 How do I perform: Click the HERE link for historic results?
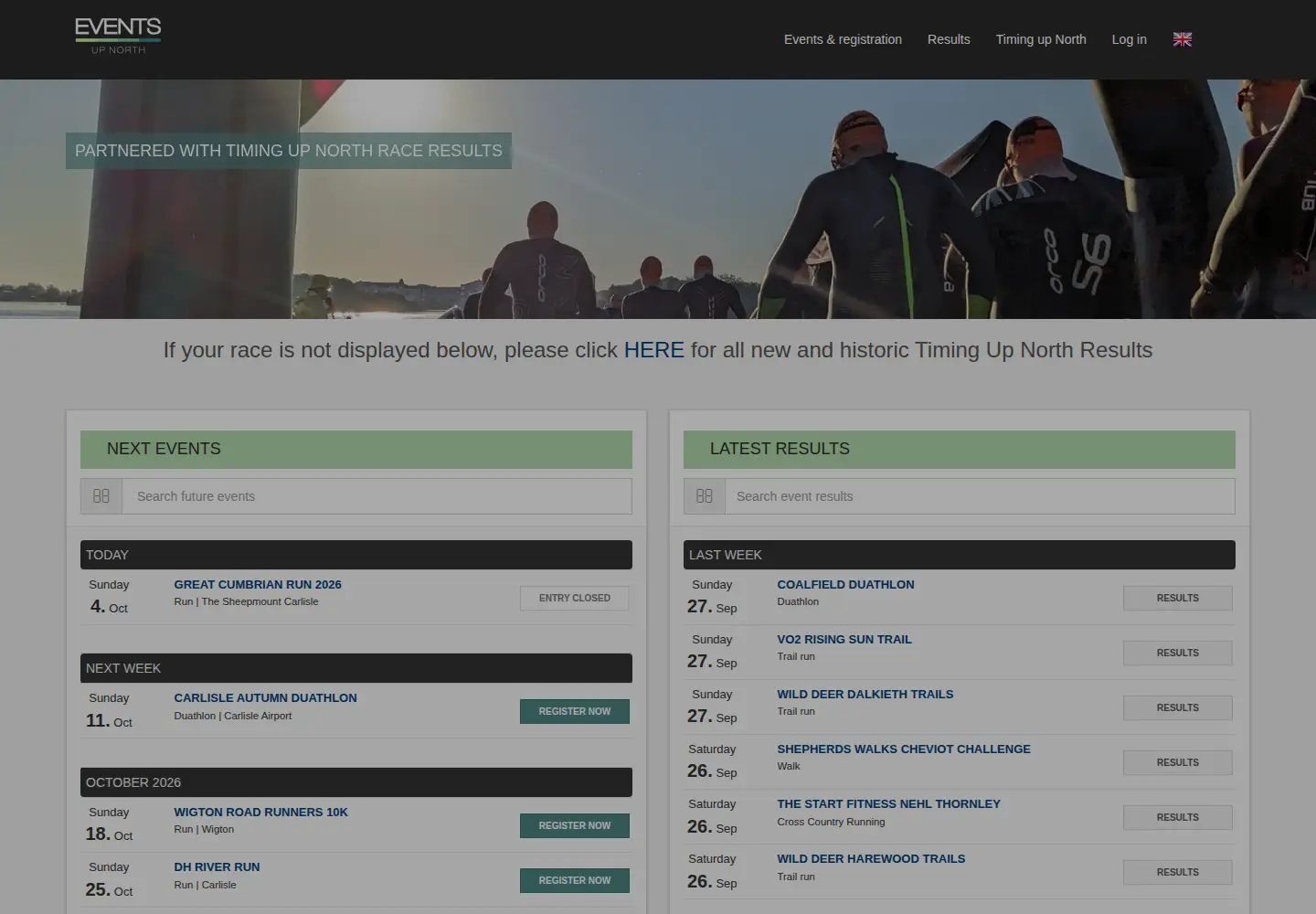coord(654,350)
